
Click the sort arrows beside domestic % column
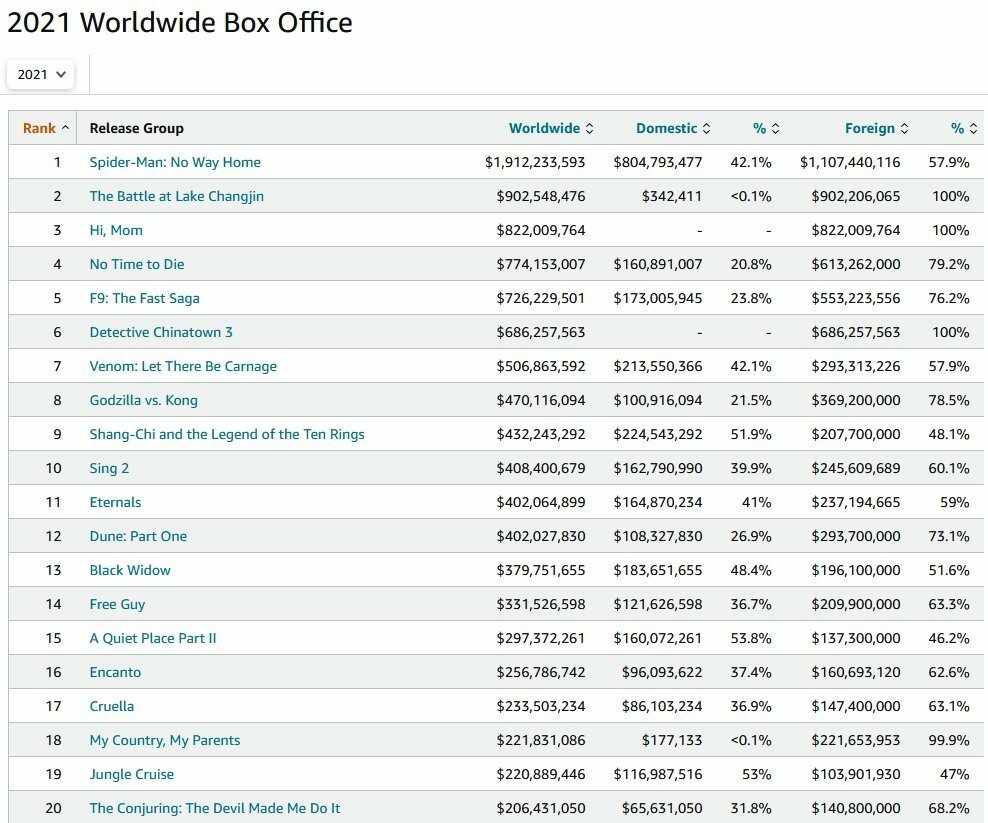(775, 129)
